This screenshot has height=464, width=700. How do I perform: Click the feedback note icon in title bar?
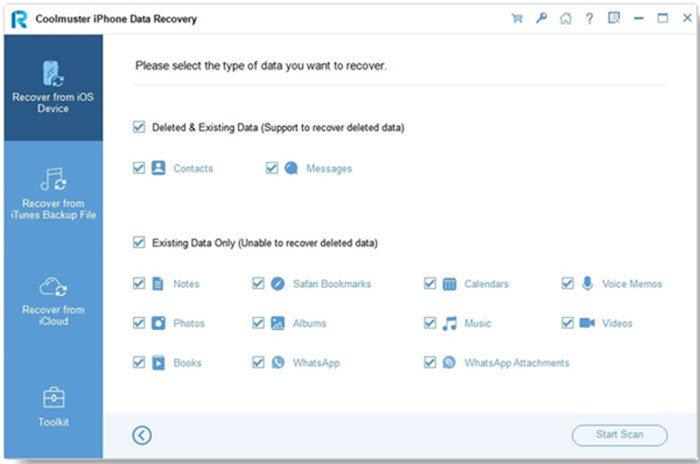click(613, 18)
